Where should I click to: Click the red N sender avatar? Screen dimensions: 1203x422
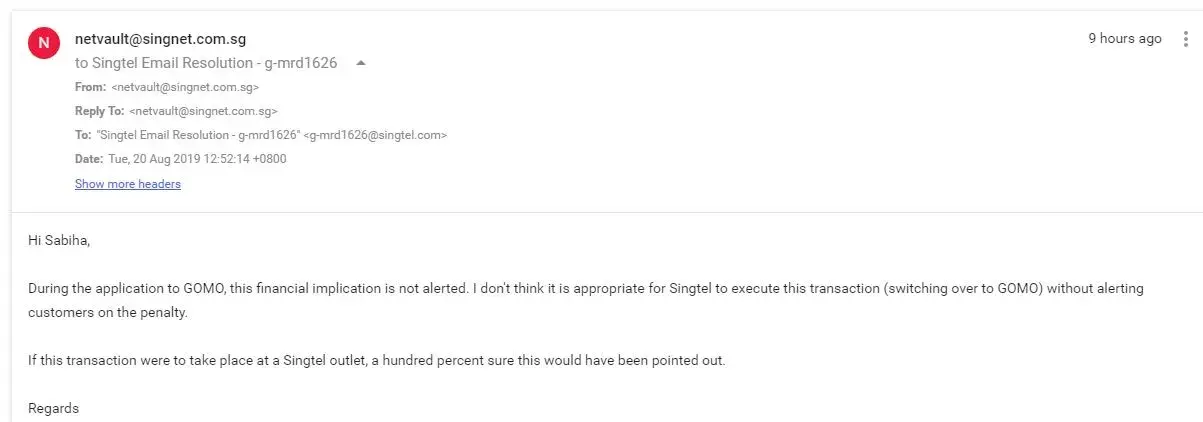[x=43, y=43]
